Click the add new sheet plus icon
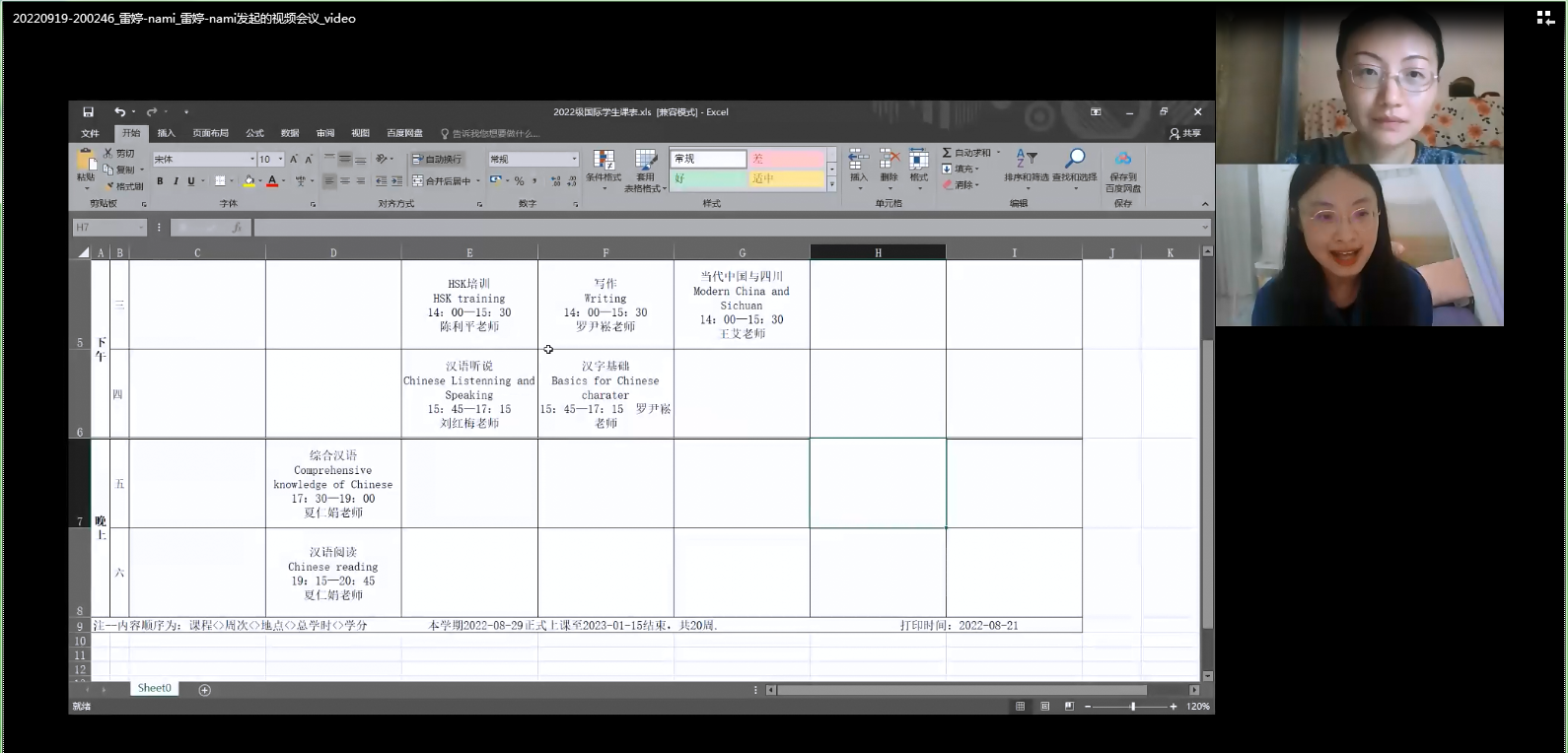This screenshot has width=1568, height=753. click(x=205, y=690)
